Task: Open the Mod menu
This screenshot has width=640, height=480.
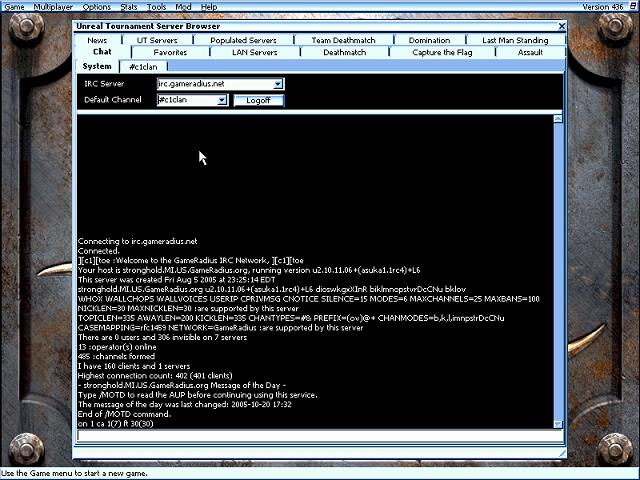Action: (183, 7)
